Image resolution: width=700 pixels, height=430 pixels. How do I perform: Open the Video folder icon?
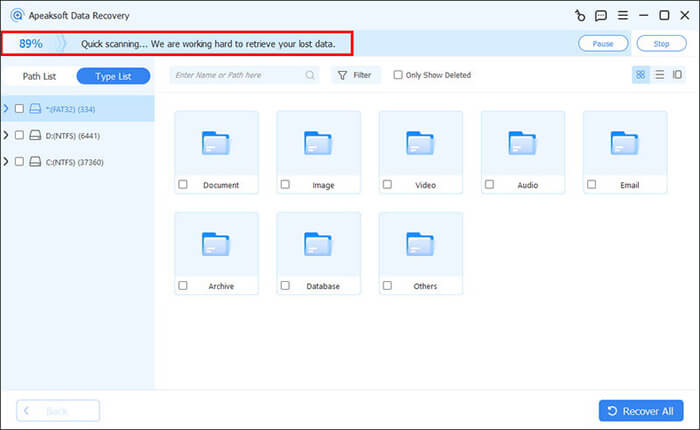click(x=420, y=143)
